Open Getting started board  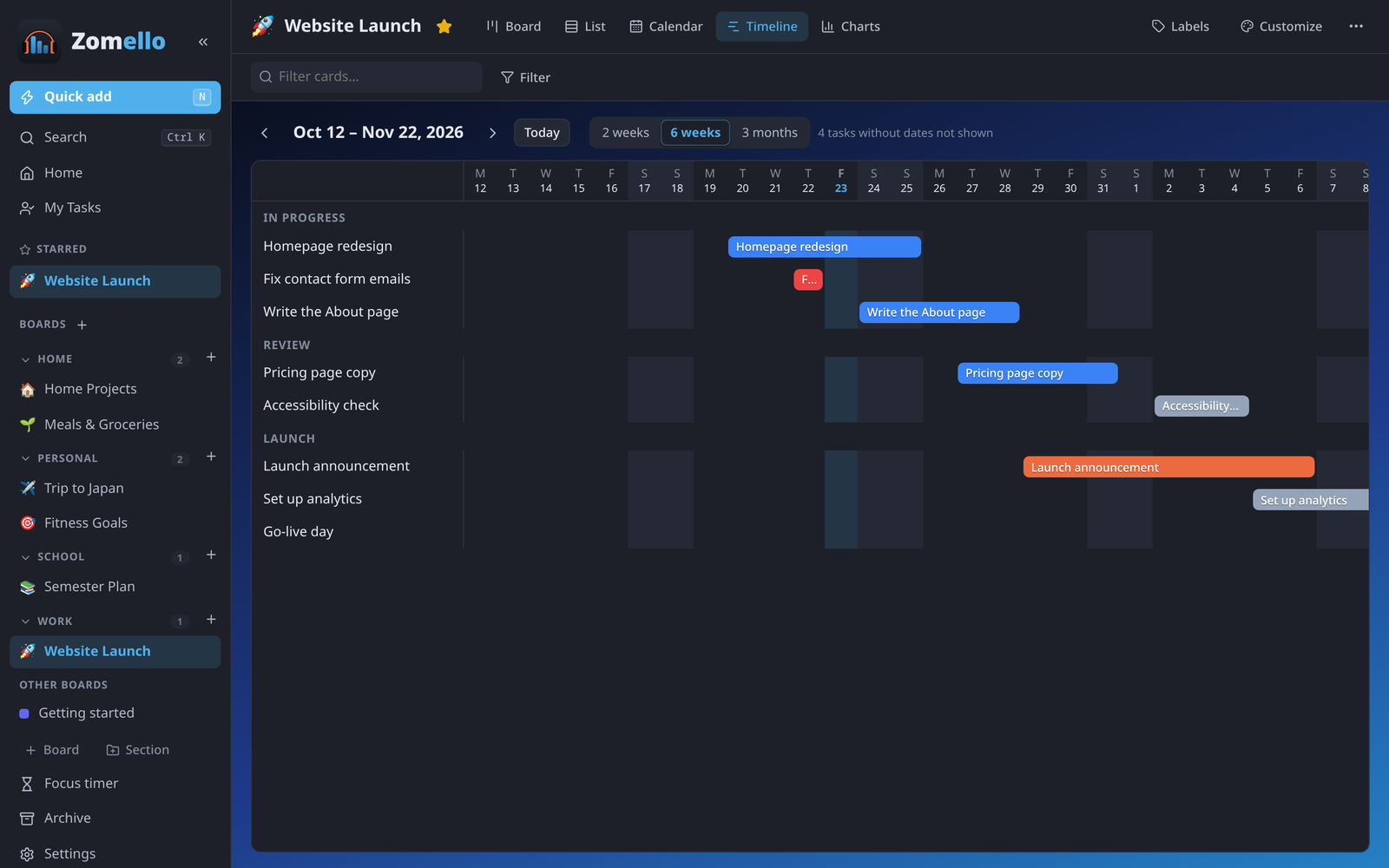click(x=115, y=713)
